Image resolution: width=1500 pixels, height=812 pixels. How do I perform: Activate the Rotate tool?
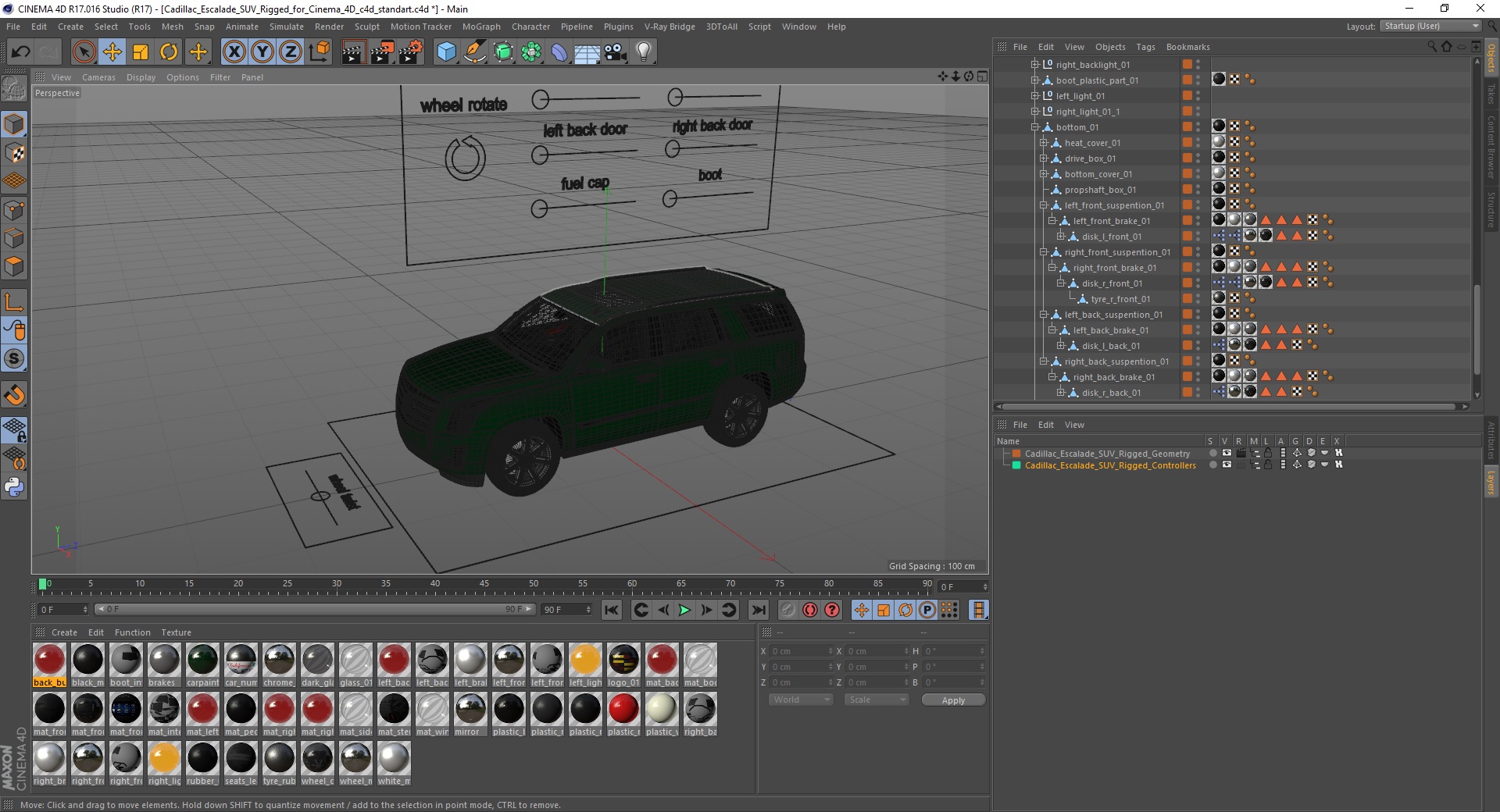[x=169, y=52]
